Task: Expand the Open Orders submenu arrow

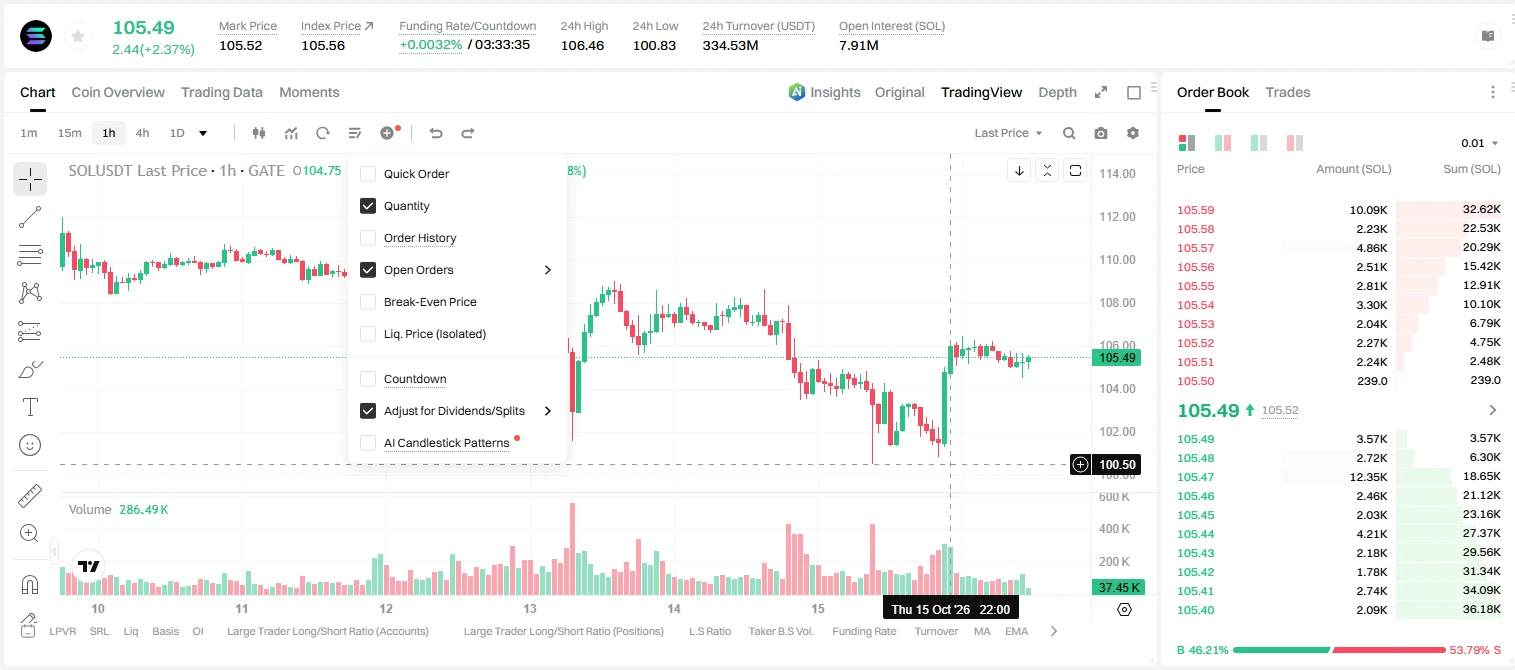Action: click(x=548, y=270)
